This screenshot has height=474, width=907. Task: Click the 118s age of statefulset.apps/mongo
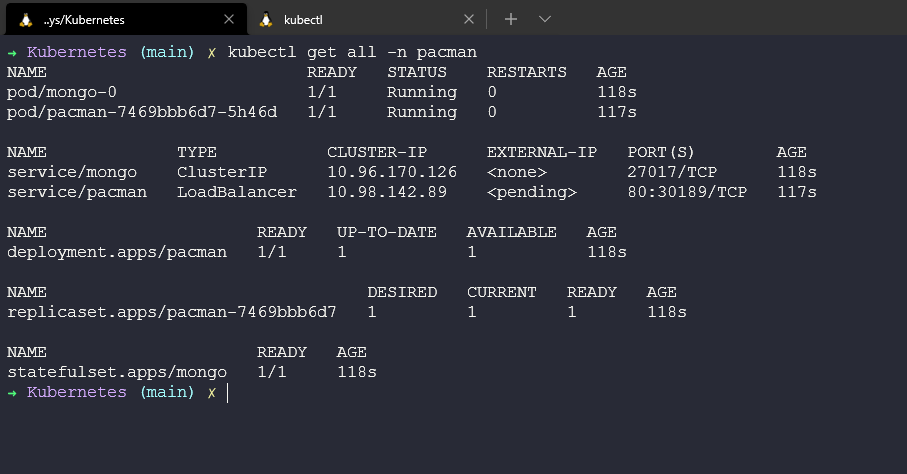point(357,372)
